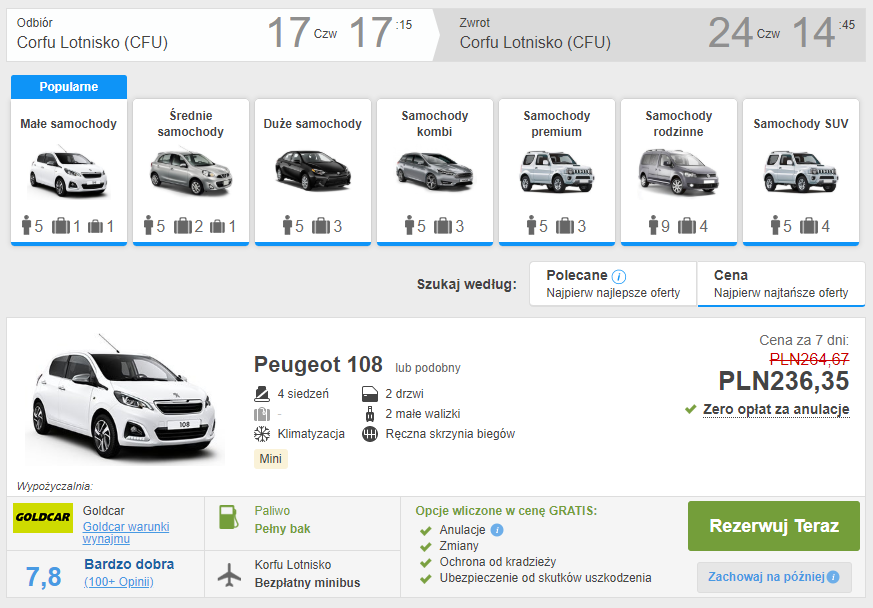Click the green check next to Zero opłat
This screenshot has width=873, height=608.
(x=691, y=410)
